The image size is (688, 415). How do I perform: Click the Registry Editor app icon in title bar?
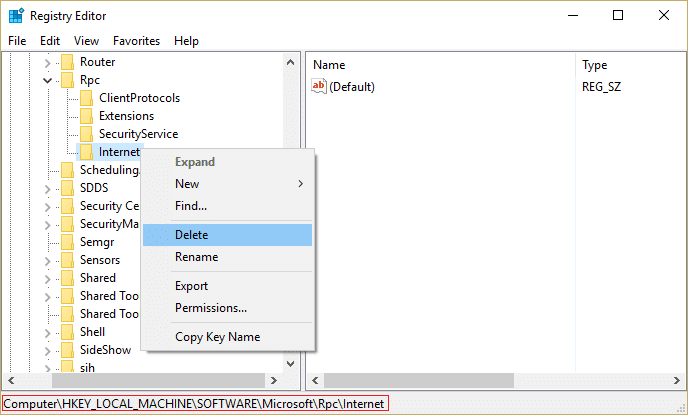pyautogui.click(x=16, y=15)
